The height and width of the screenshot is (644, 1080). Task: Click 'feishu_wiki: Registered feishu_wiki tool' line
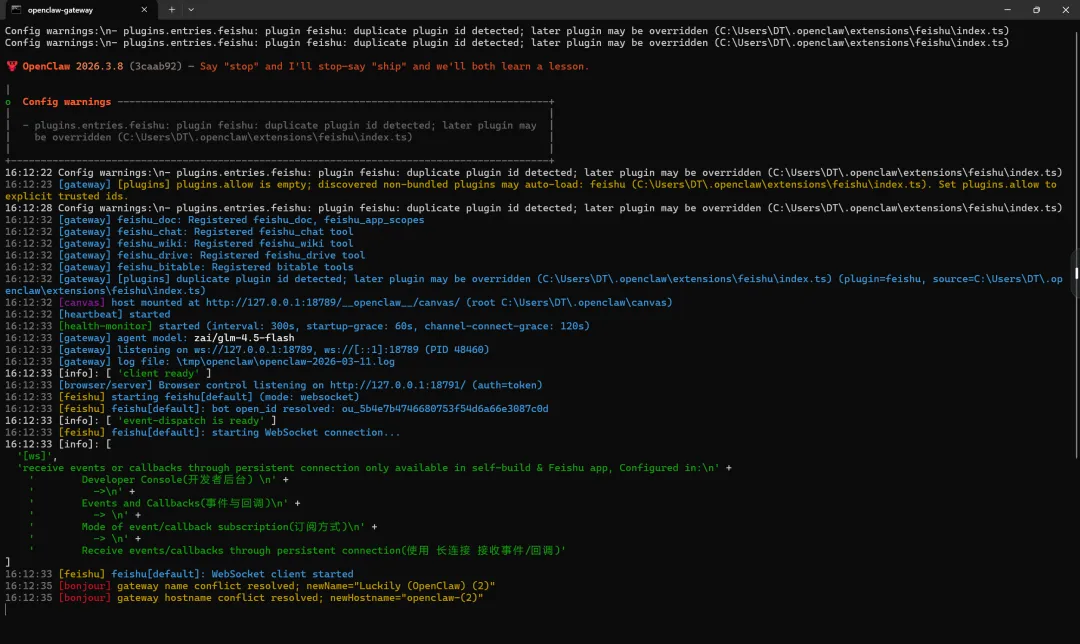[179, 243]
